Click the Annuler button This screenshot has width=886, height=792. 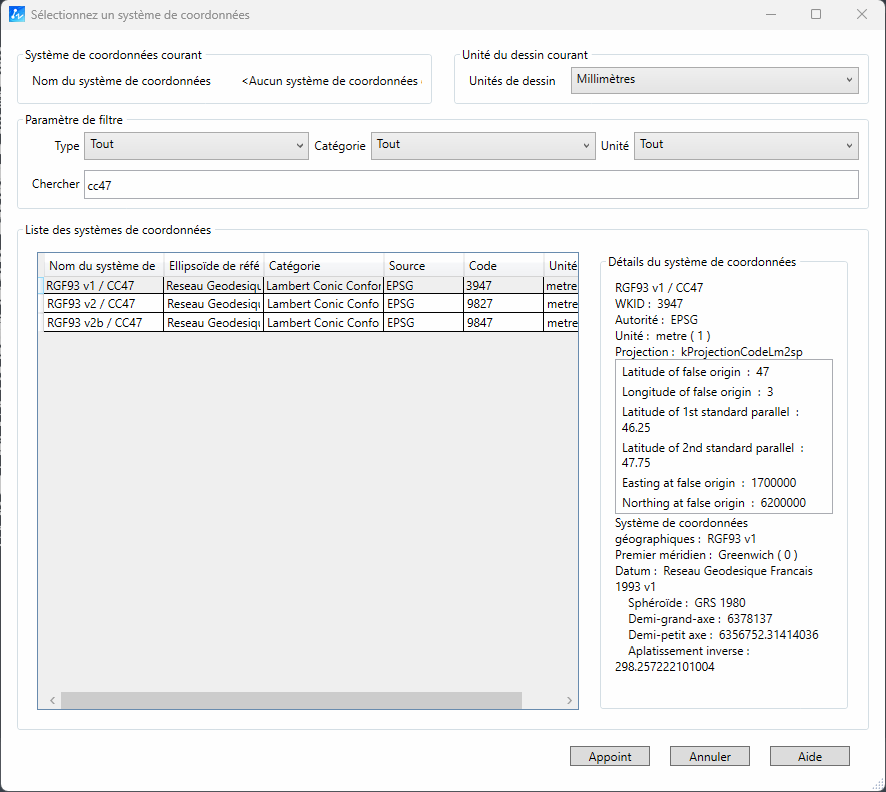(x=710, y=757)
